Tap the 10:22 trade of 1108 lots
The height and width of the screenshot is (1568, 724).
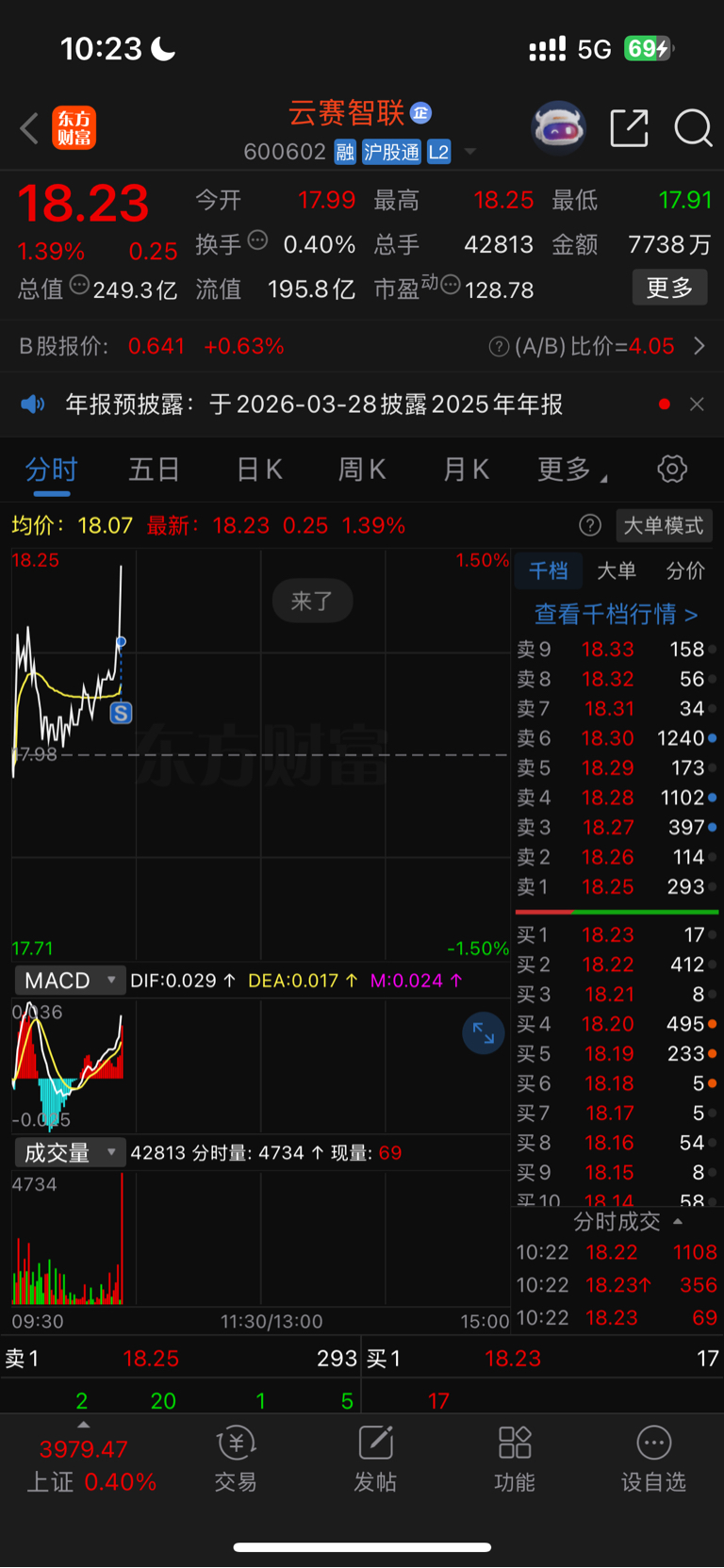point(617,1252)
